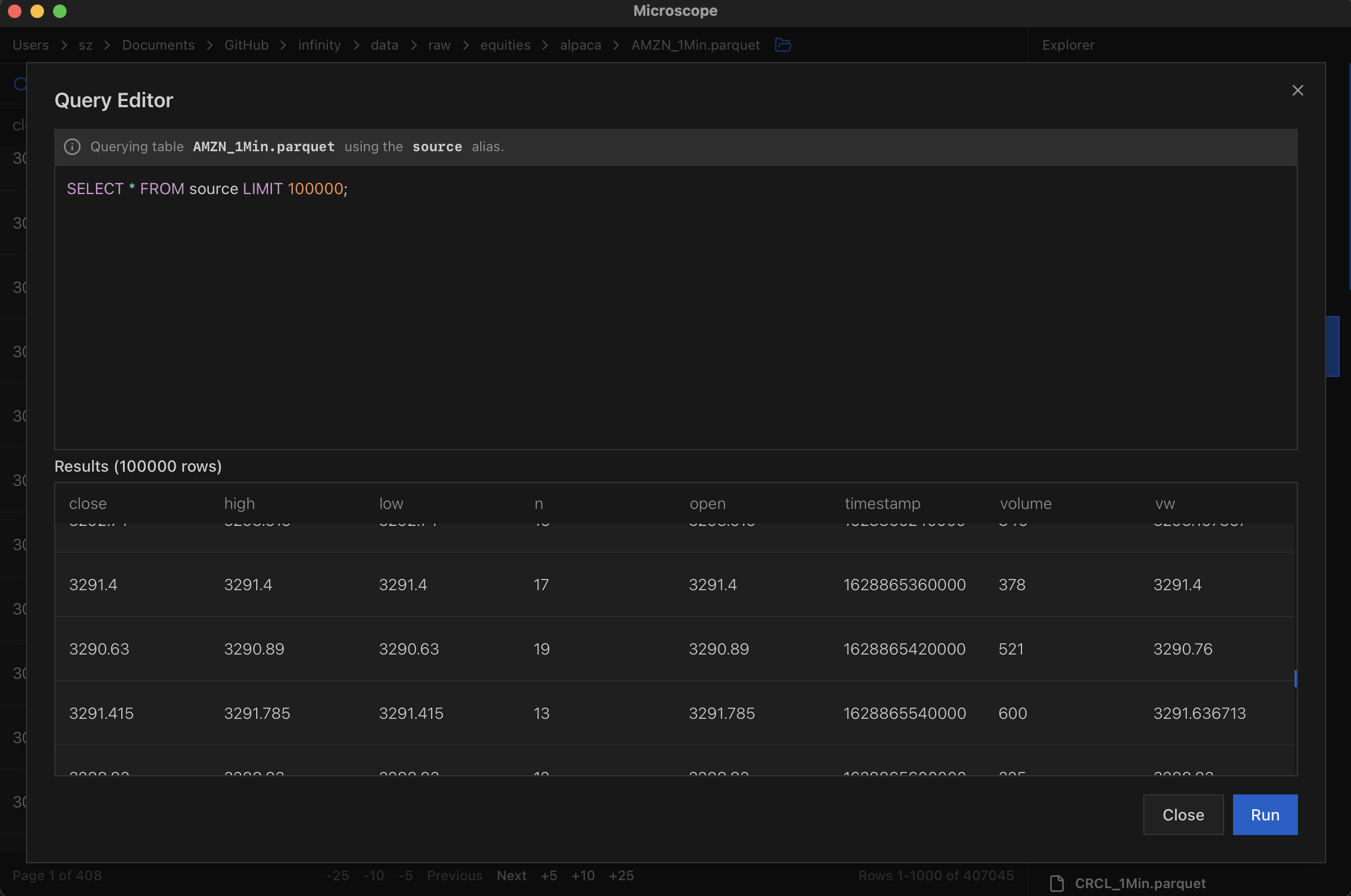Open the Explorer panel header
Image resolution: width=1351 pixels, height=896 pixels.
click(x=1068, y=45)
